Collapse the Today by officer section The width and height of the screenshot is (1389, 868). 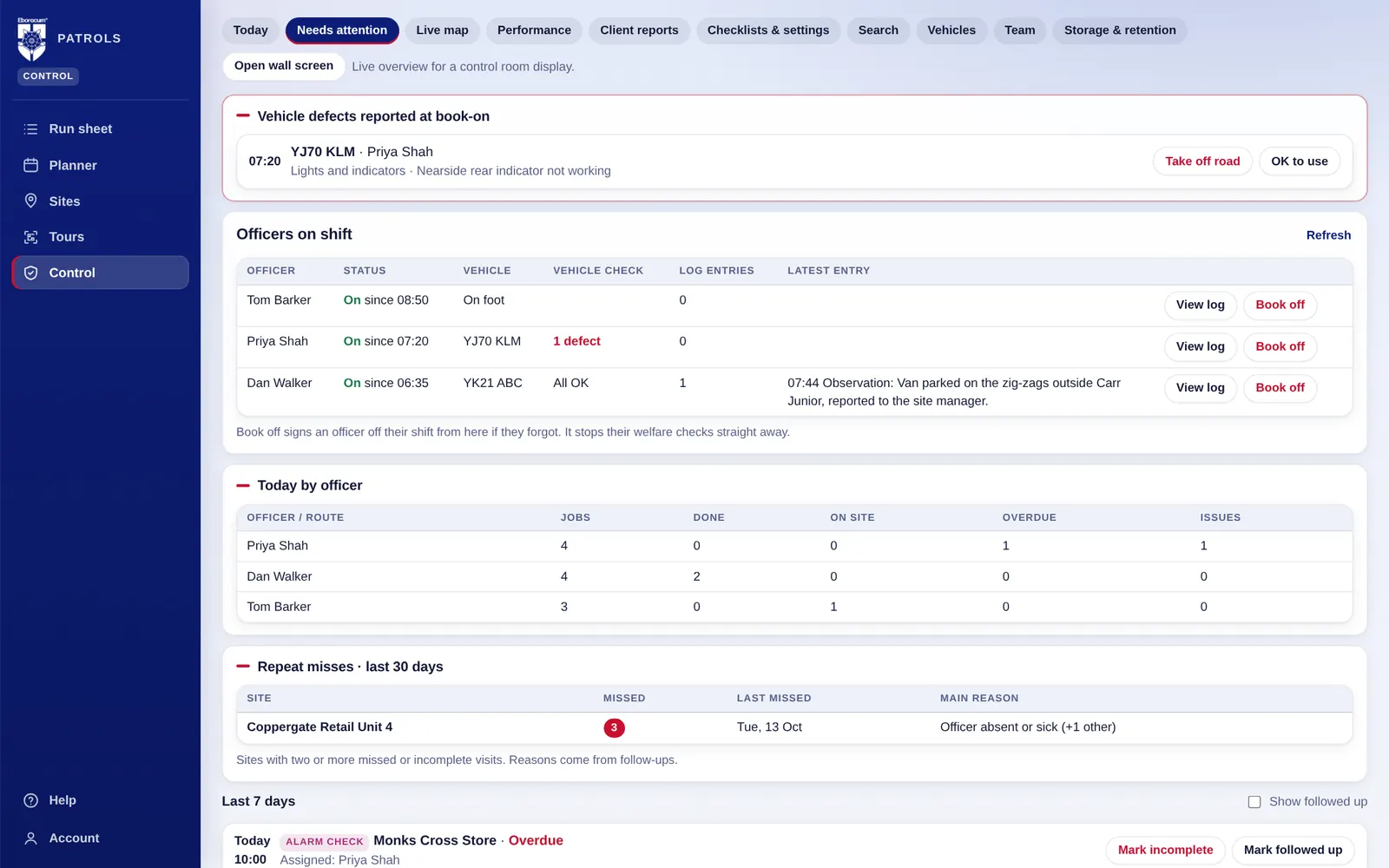click(243, 485)
